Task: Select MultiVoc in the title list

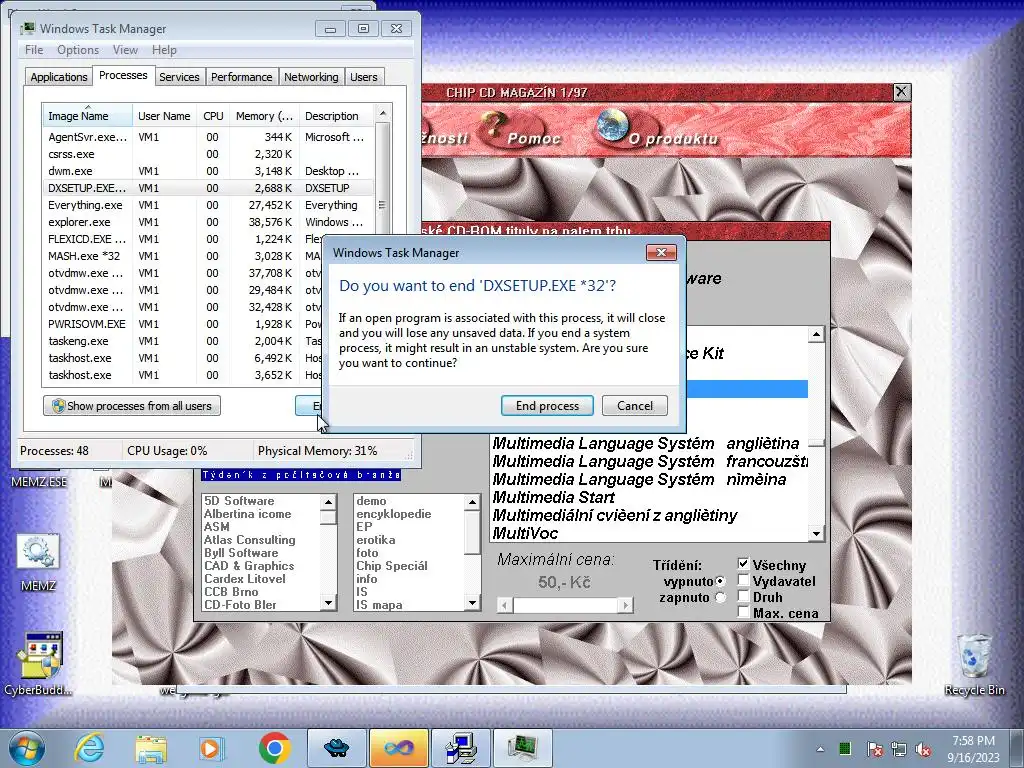Action: [526, 533]
